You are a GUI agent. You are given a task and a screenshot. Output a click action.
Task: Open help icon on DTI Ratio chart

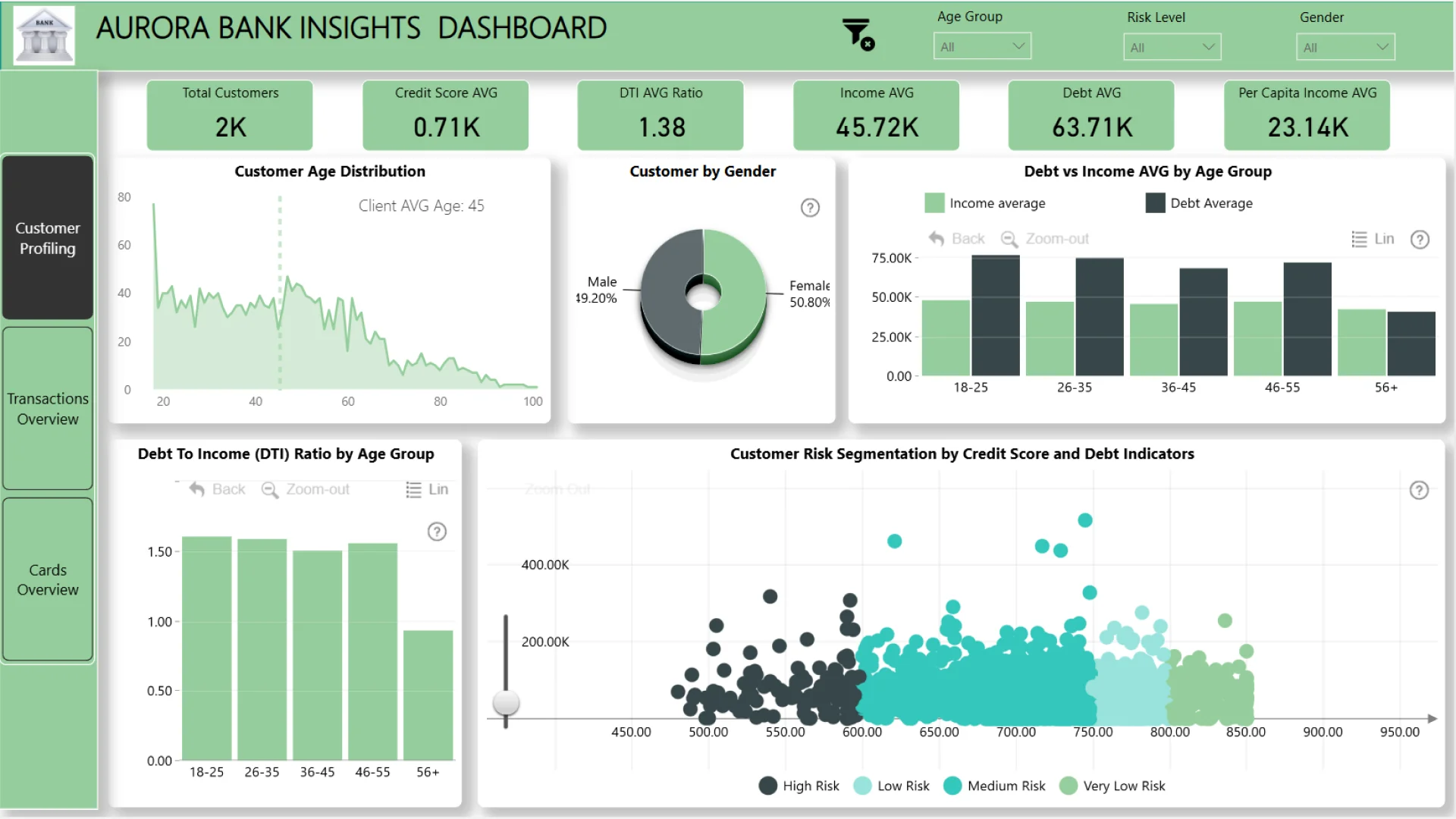tap(437, 532)
